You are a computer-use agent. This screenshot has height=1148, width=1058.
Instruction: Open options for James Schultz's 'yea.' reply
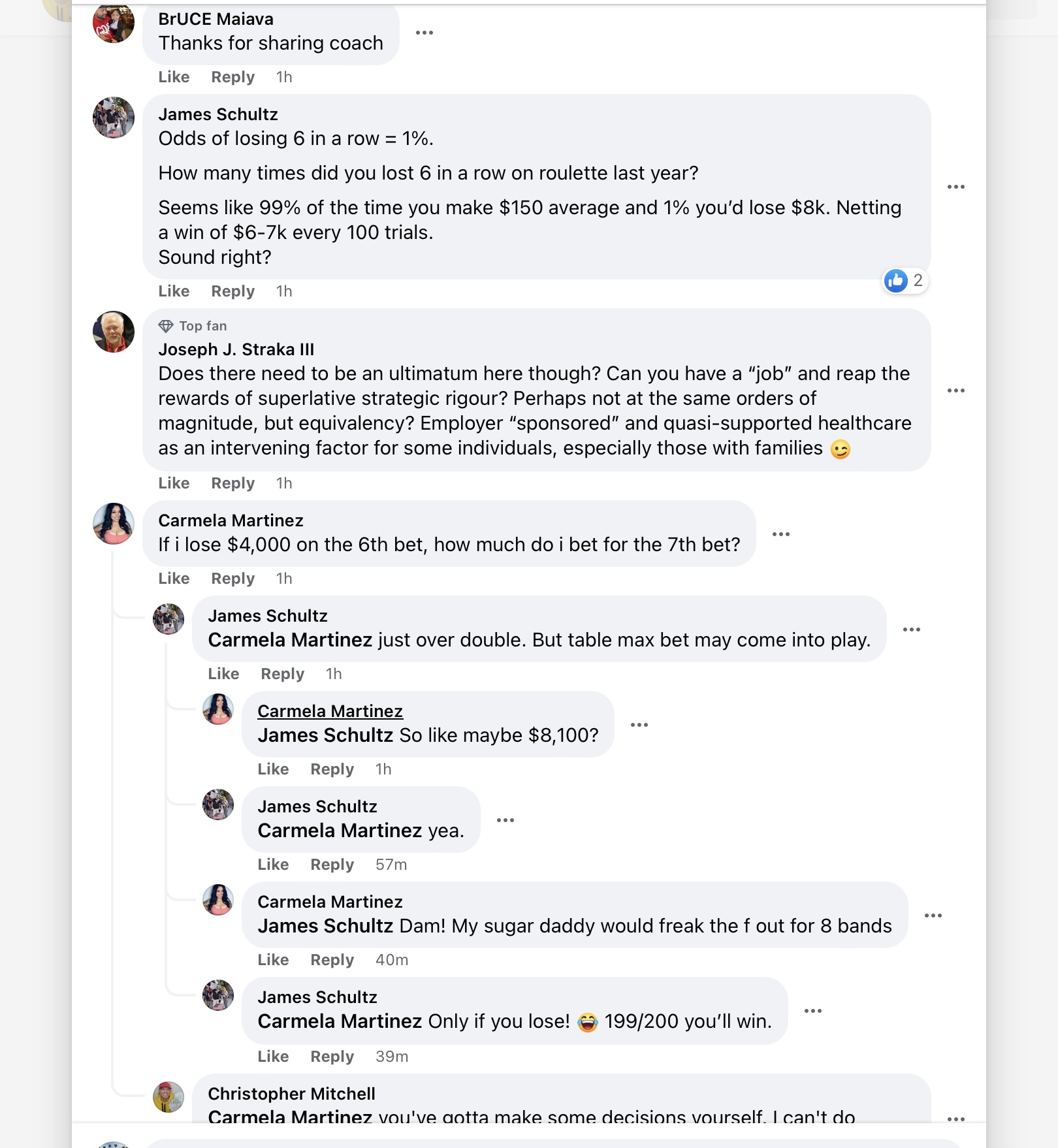pos(505,820)
